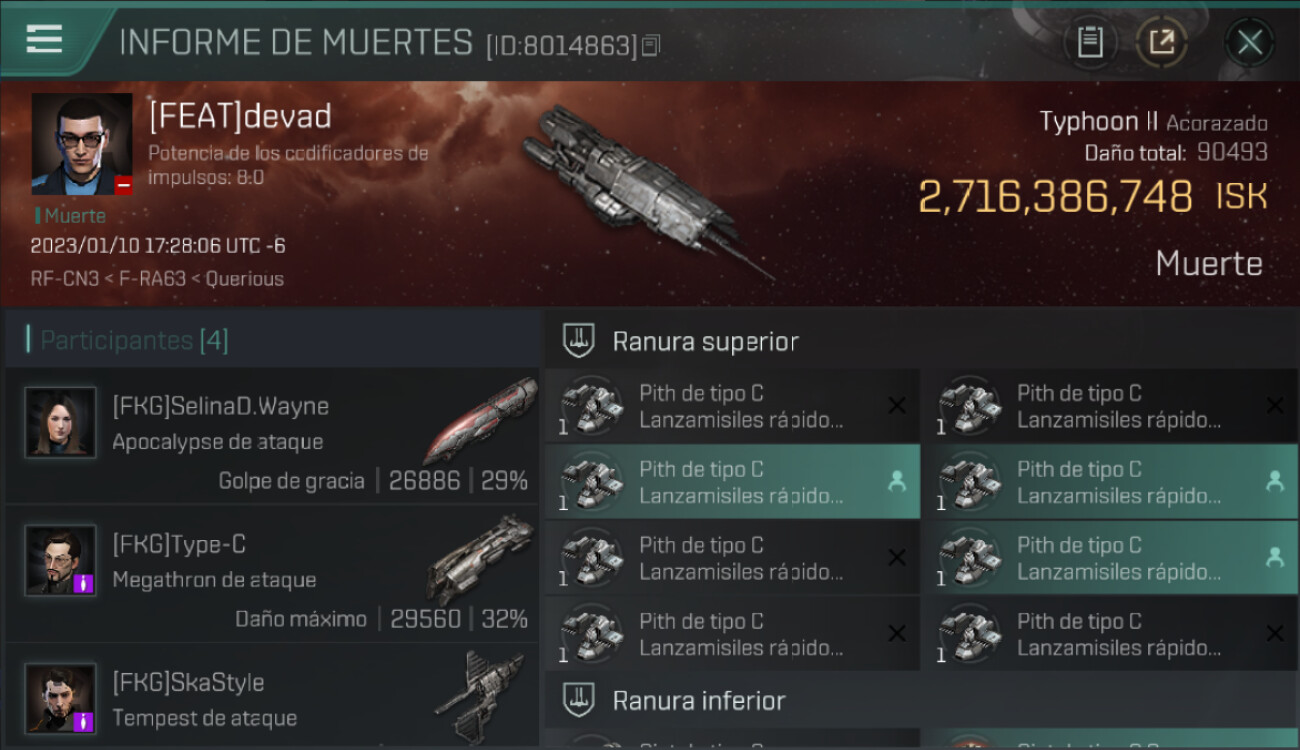The image size is (1300, 750).
Task: Select the Ranura inferior shield icon
Action: [x=580, y=699]
